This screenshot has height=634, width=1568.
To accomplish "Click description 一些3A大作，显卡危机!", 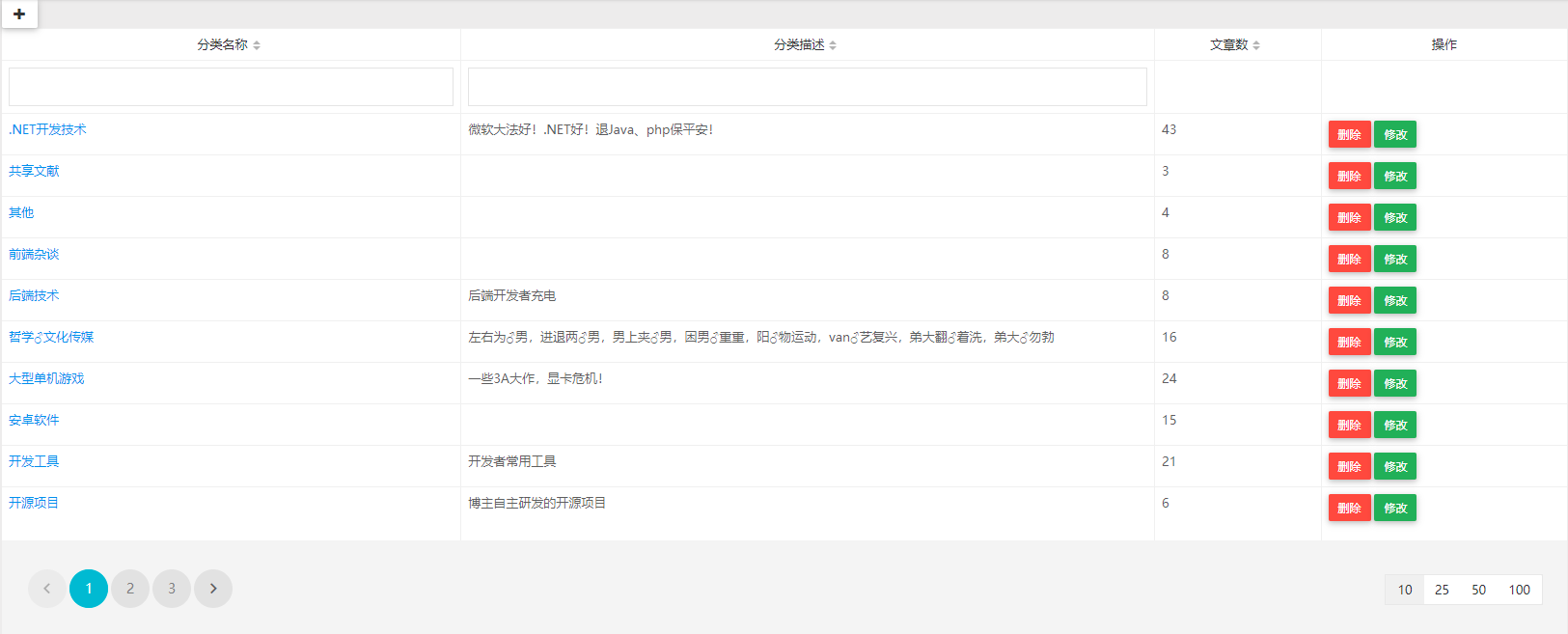I will pyautogui.click(x=536, y=378).
